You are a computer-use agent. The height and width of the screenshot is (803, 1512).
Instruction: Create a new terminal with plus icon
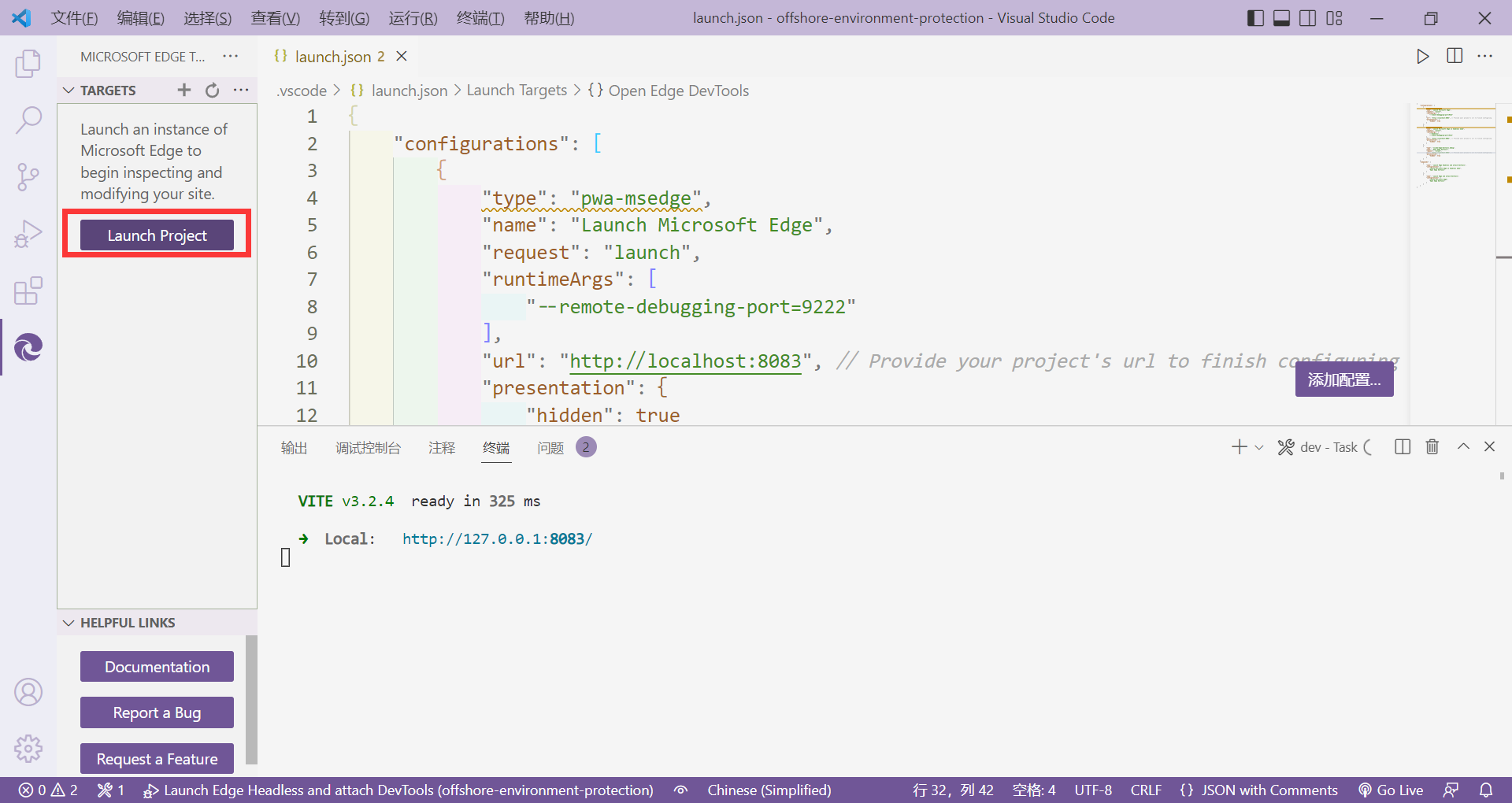point(1239,447)
